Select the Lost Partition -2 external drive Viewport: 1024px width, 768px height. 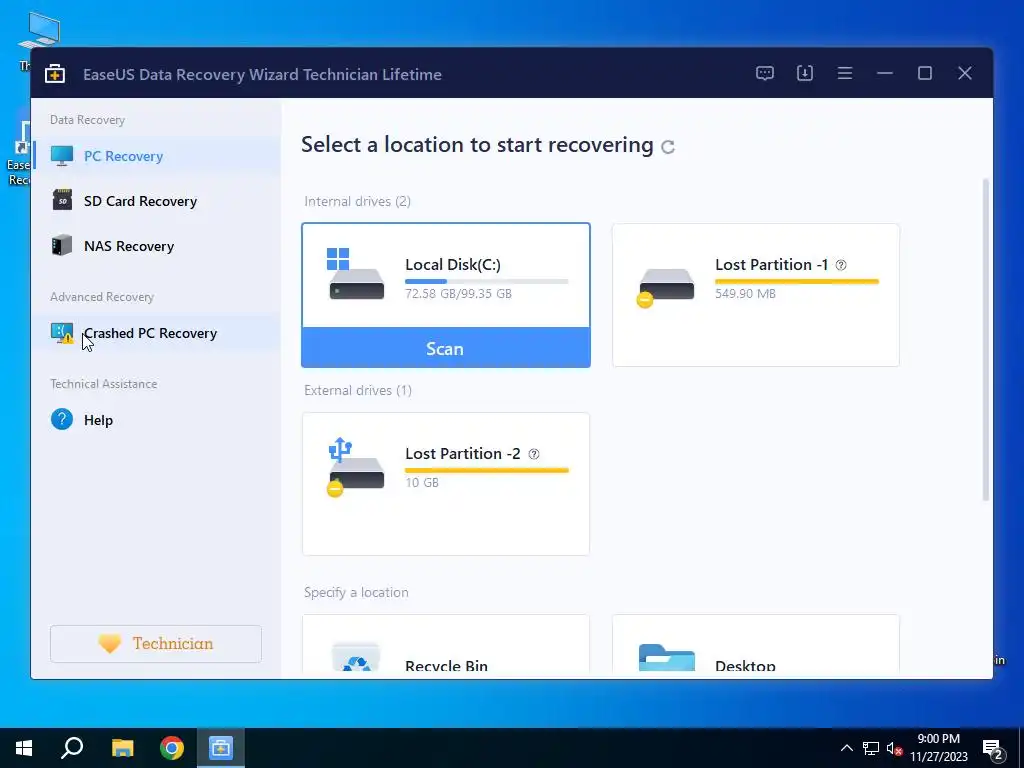446,484
